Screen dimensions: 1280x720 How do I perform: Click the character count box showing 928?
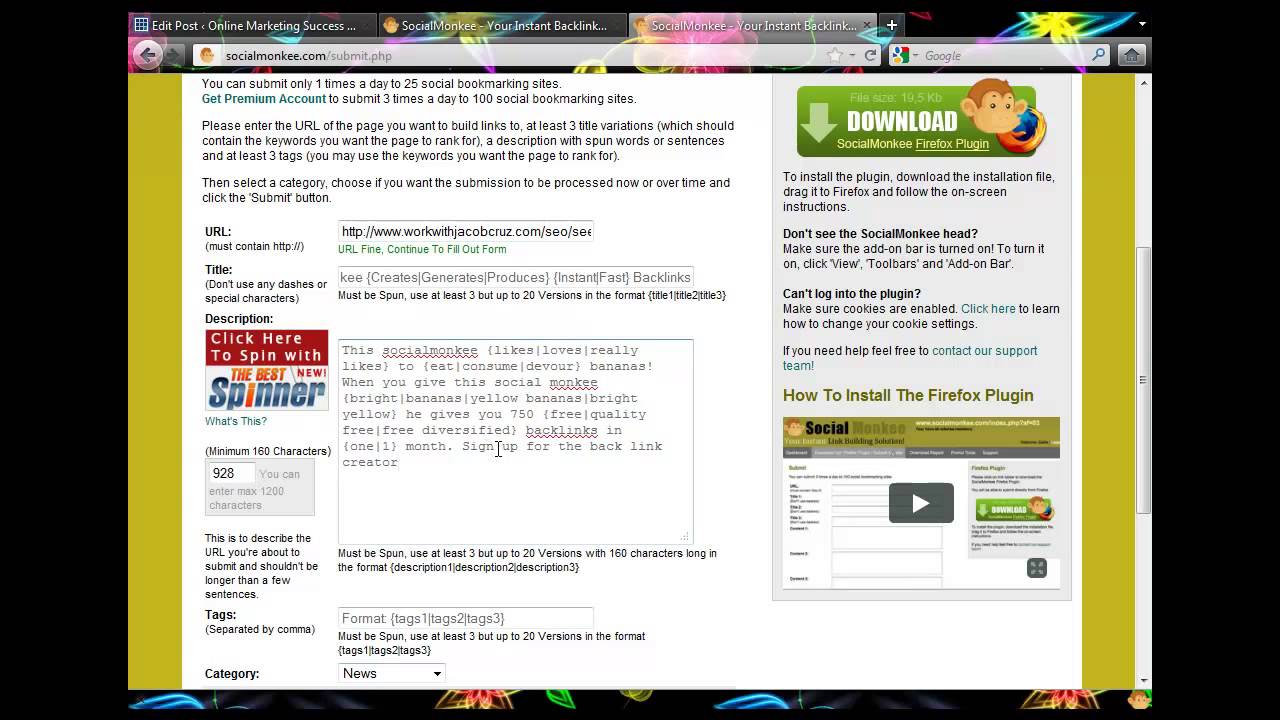point(231,473)
